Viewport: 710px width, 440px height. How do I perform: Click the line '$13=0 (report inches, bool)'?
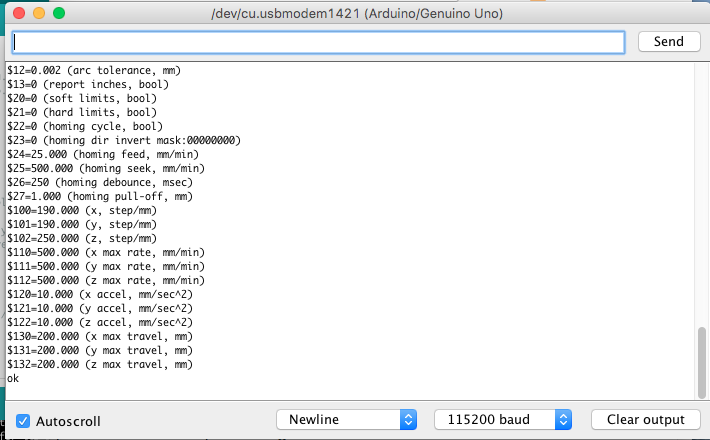tap(88, 84)
